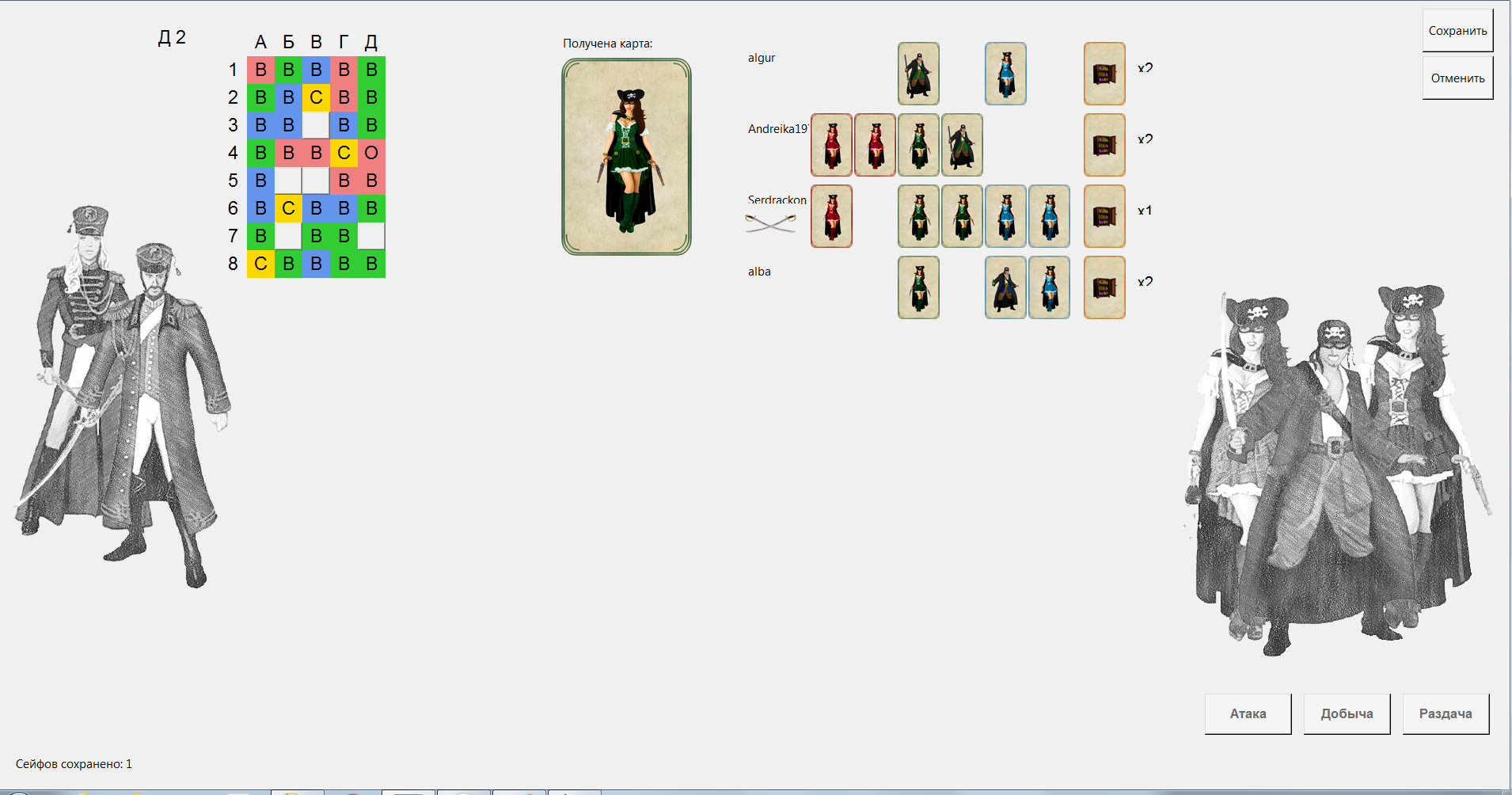Click the safe card in alba's row
This screenshot has width=1512, height=795.
1104,287
